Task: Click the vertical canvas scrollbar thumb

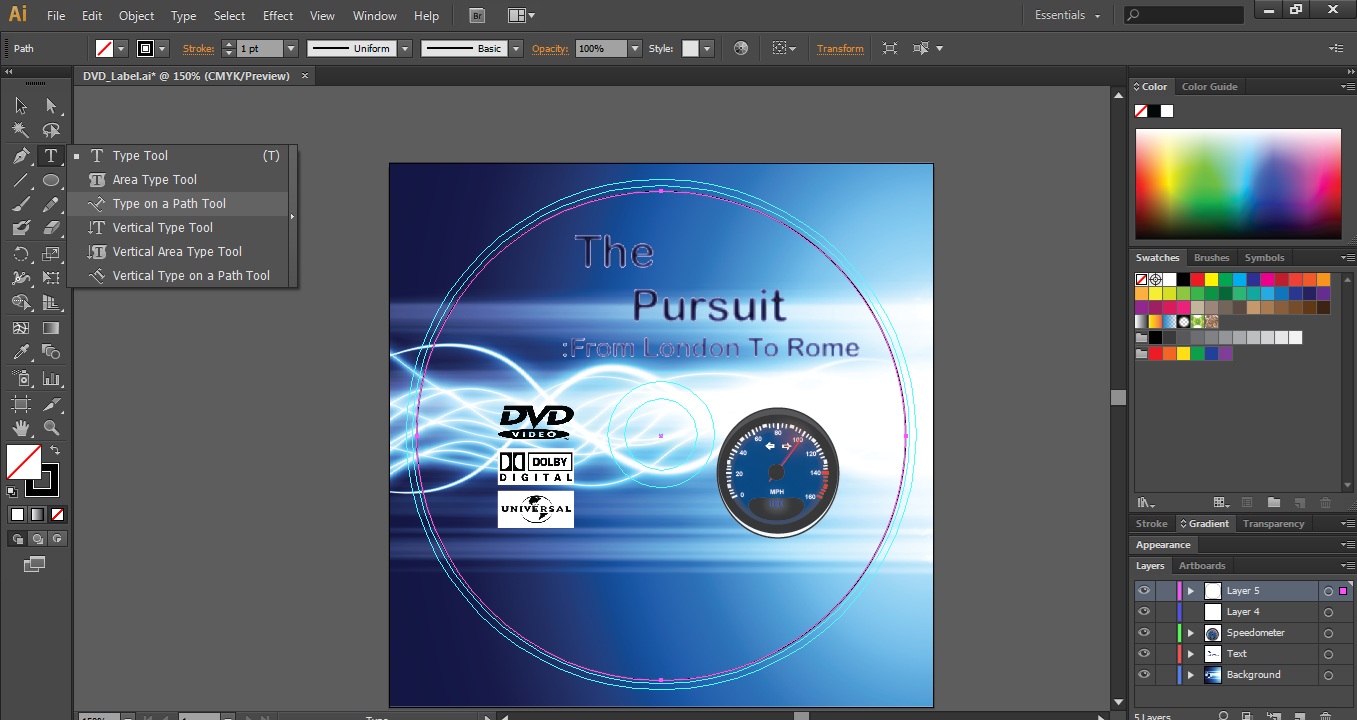Action: 1118,397
